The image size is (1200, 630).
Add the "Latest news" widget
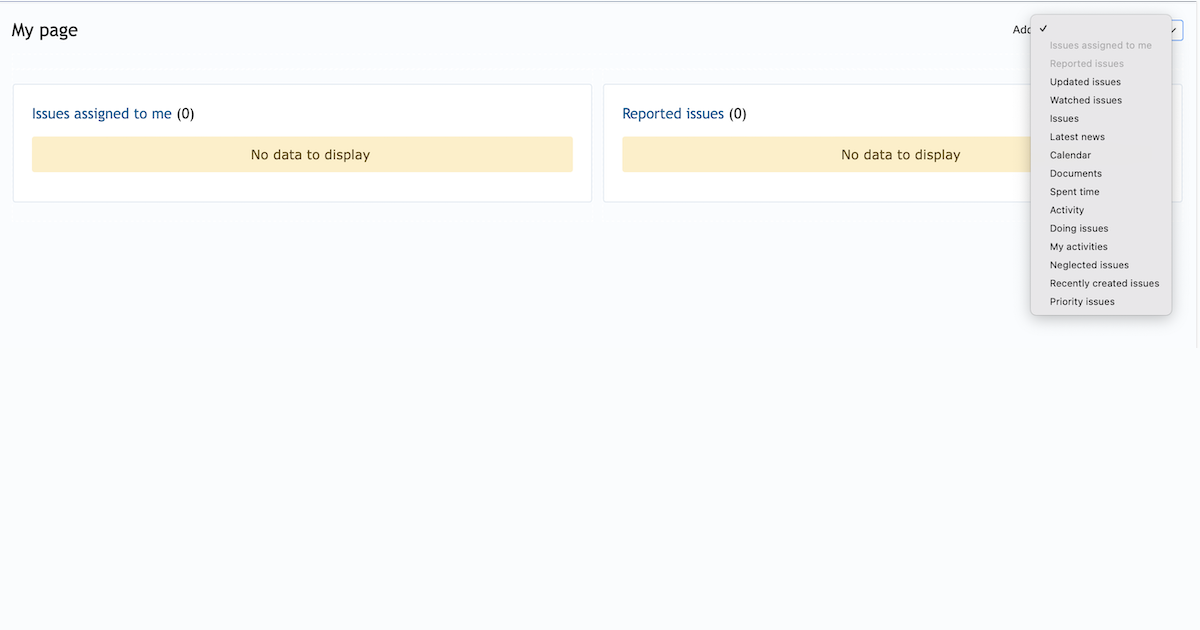click(x=1077, y=136)
